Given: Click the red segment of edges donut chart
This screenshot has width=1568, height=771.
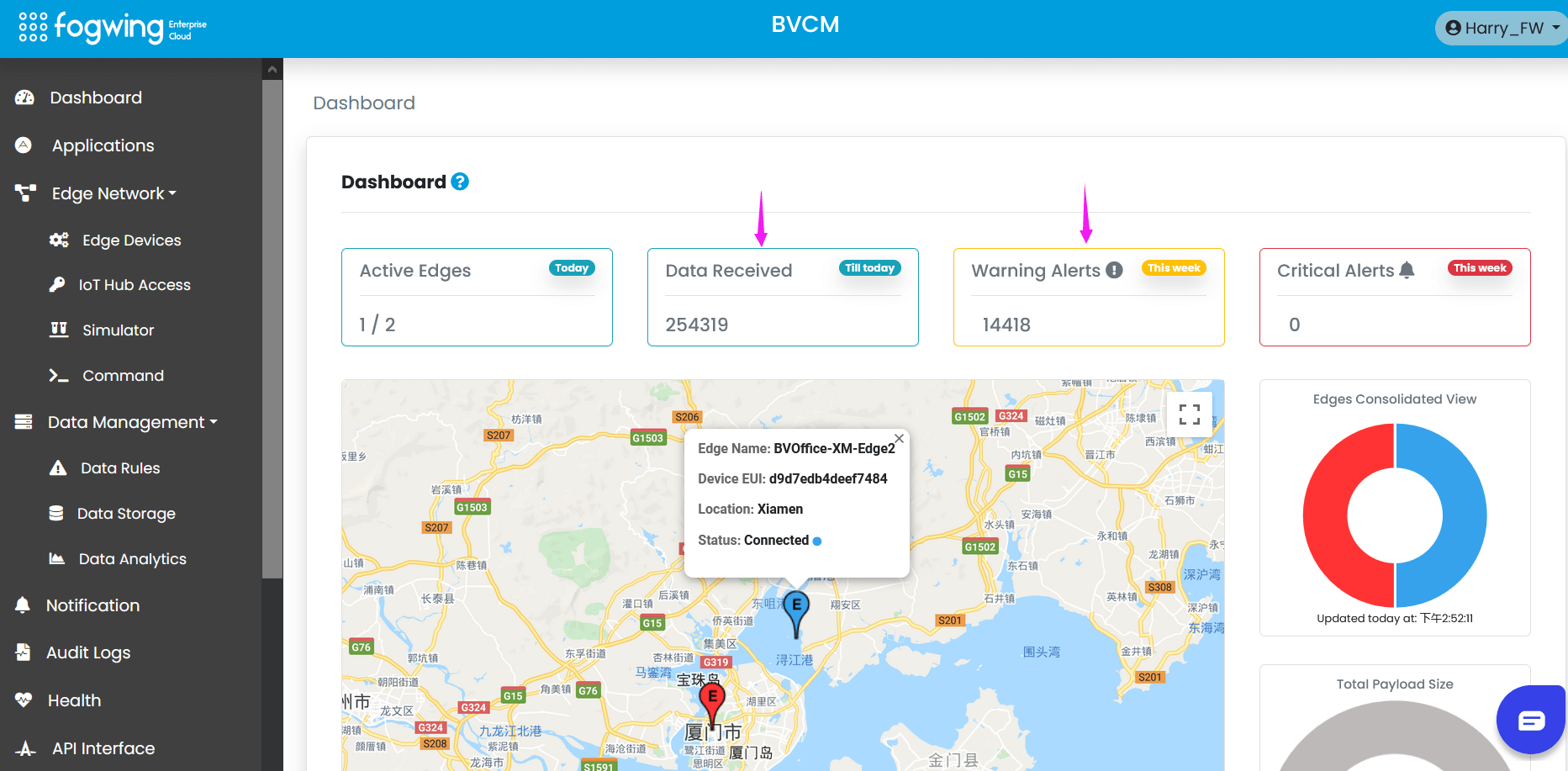Looking at the screenshot, I should click(x=1324, y=515).
